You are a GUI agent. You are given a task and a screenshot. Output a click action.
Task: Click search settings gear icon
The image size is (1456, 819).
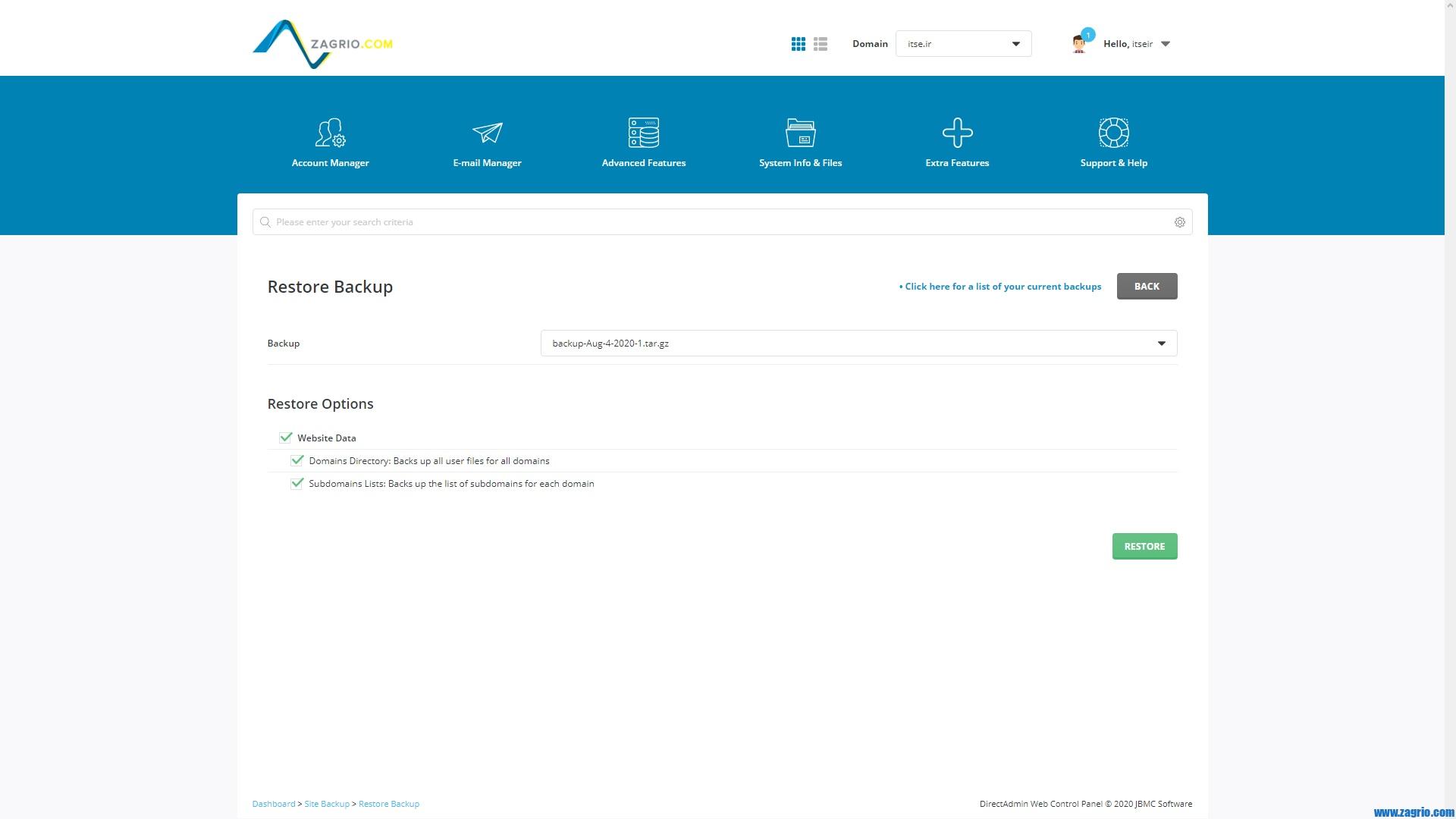[x=1179, y=222]
